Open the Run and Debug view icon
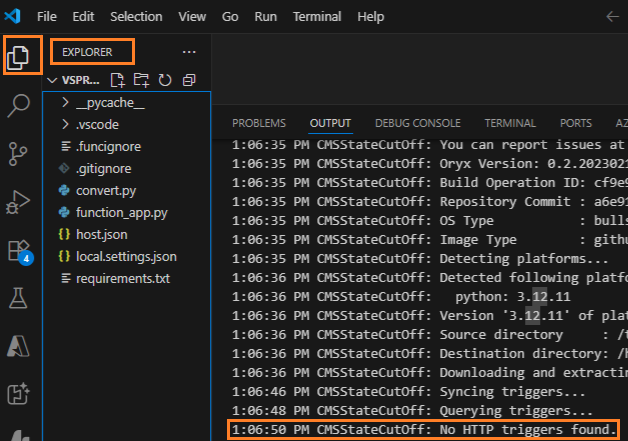Viewport: 628px width, 441px height. 18,202
